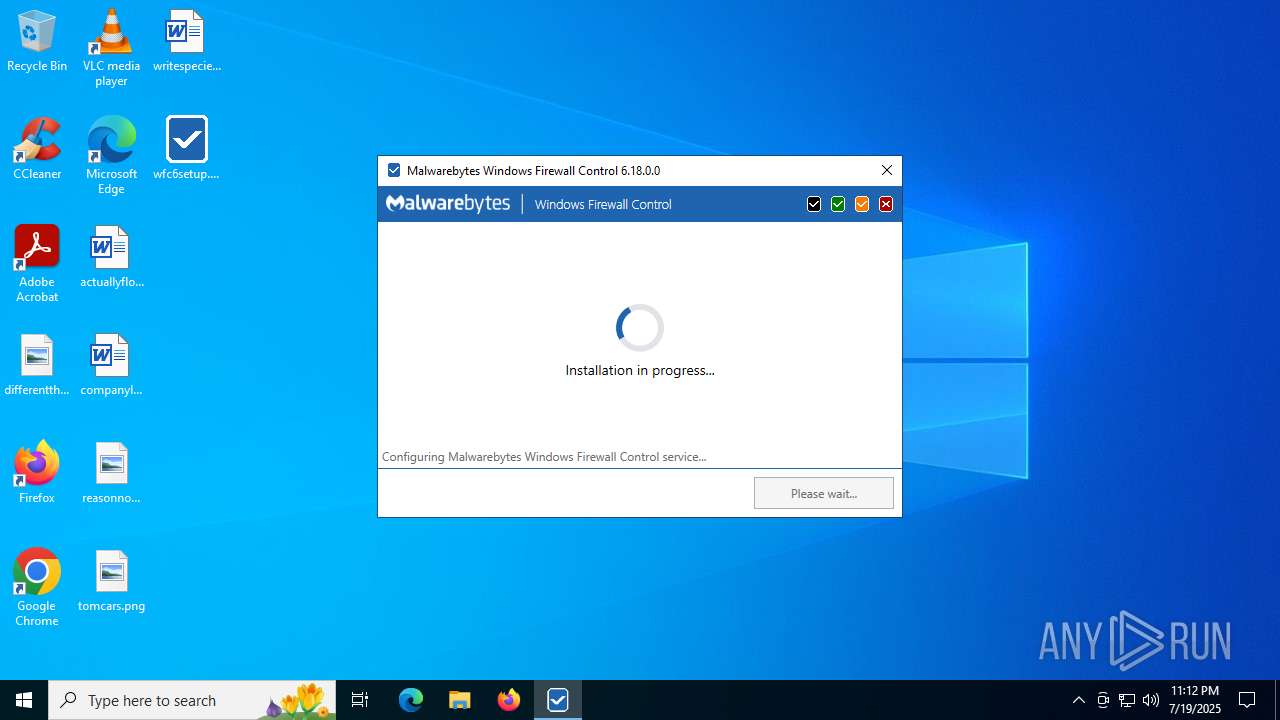Click the 'Installation in progress...' text
The height and width of the screenshot is (720, 1280).
click(x=640, y=370)
